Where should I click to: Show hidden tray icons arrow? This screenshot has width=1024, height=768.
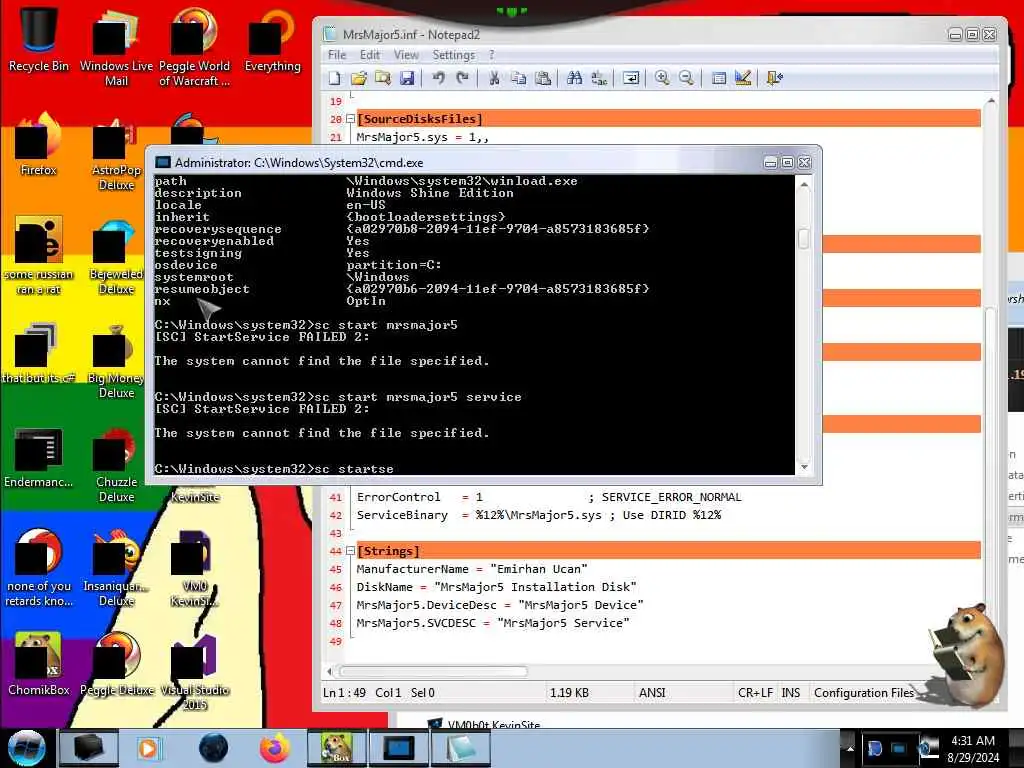(x=850, y=748)
